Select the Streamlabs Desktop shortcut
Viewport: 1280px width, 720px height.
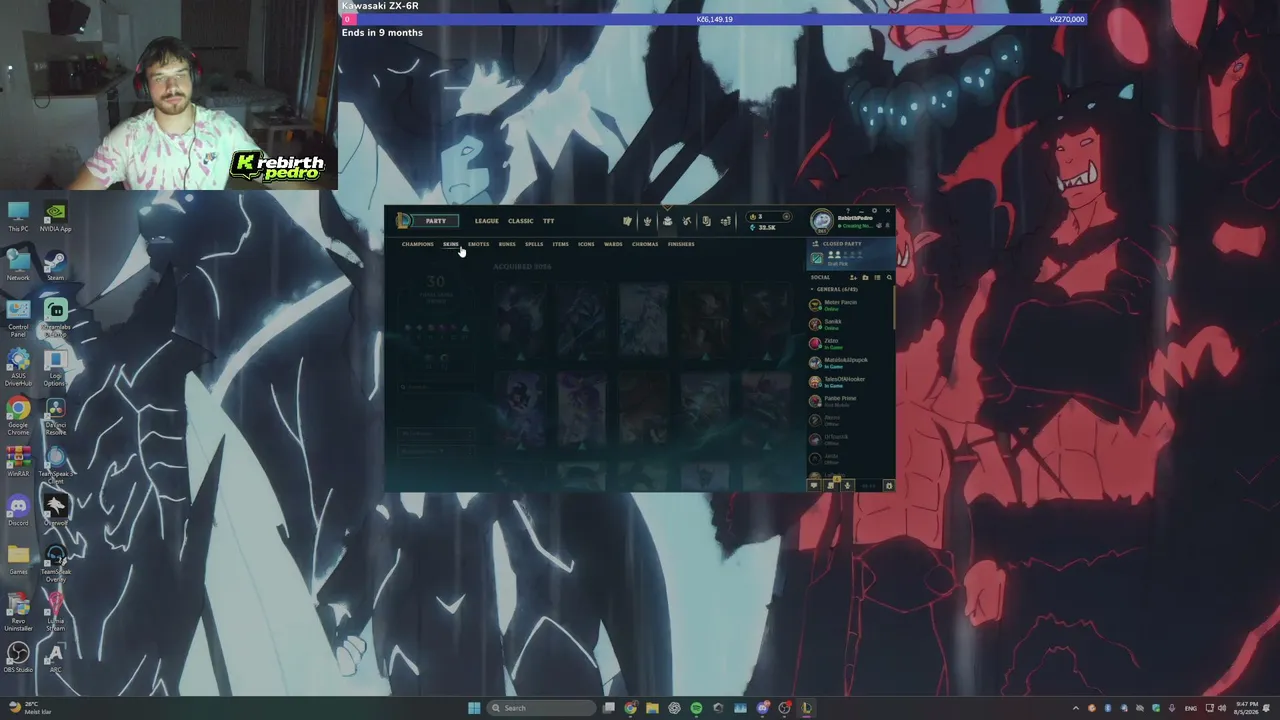click(55, 318)
